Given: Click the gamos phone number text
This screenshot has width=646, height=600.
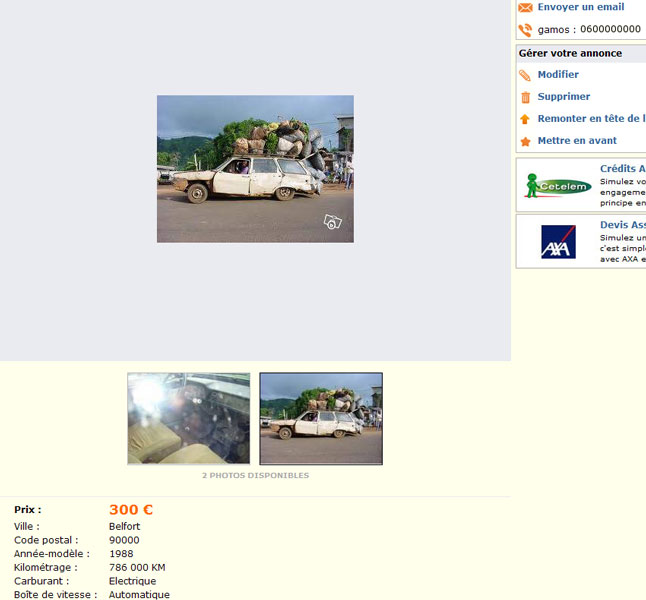Looking at the screenshot, I should pos(589,30).
